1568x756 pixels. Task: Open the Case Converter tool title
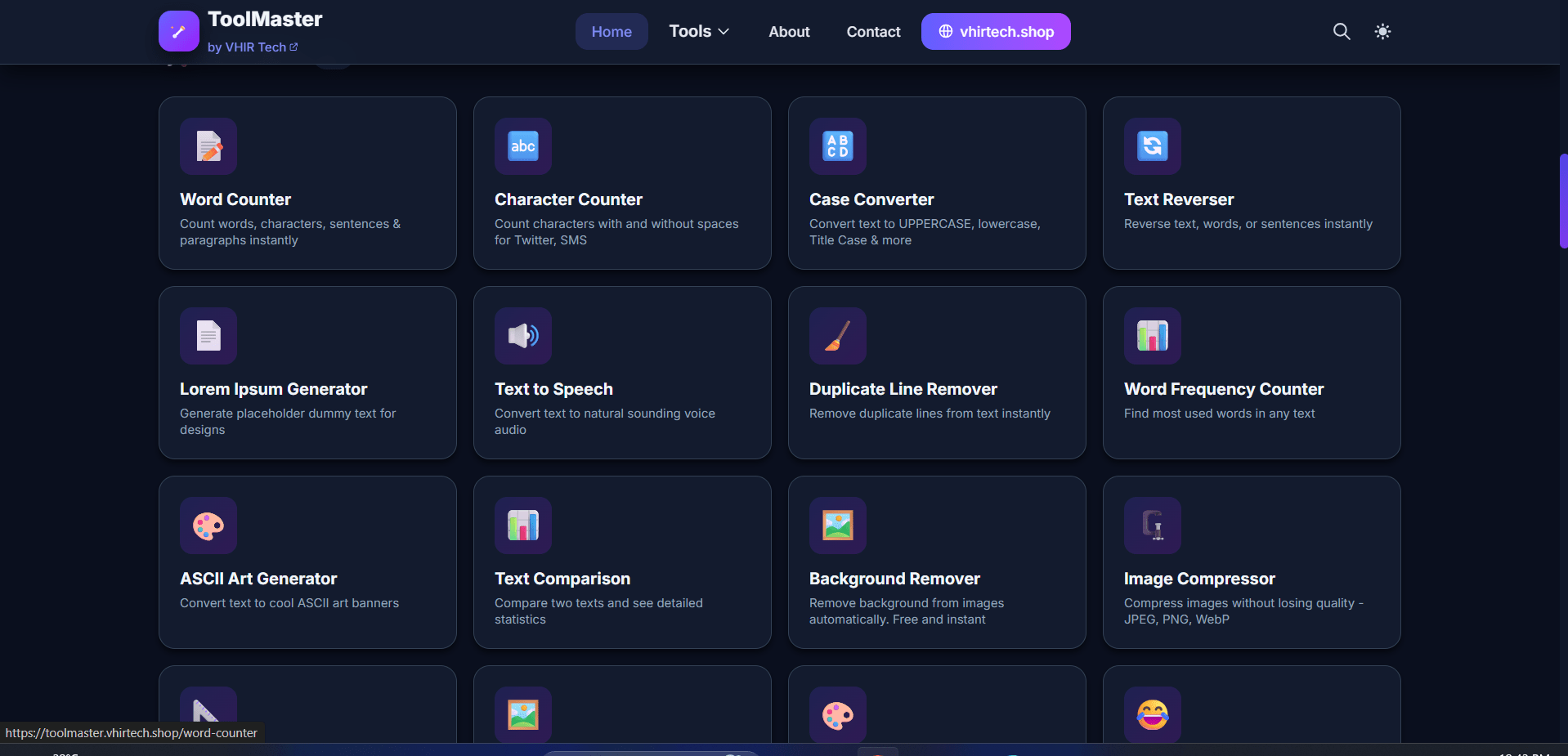(x=871, y=199)
